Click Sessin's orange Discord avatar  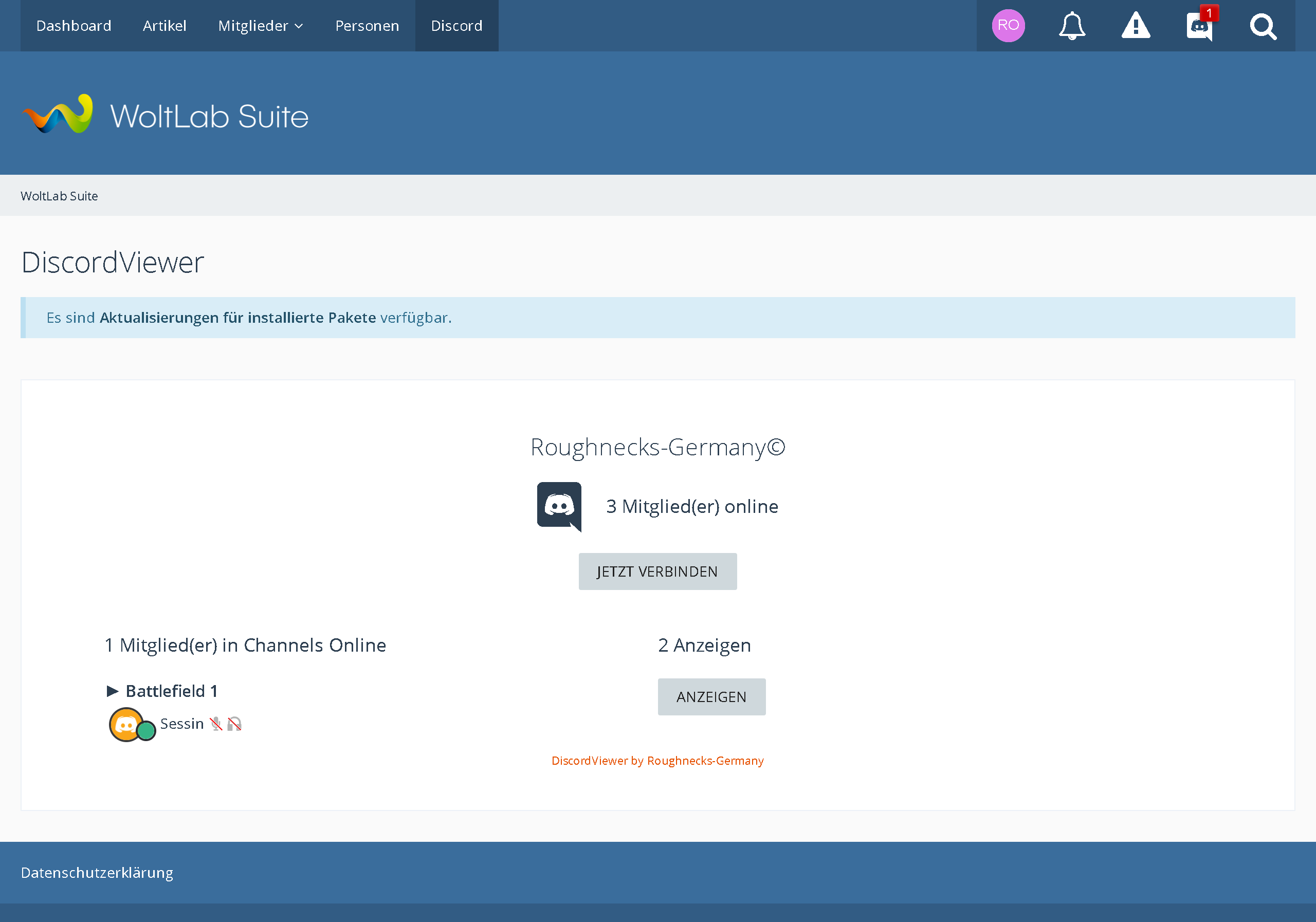coord(126,724)
